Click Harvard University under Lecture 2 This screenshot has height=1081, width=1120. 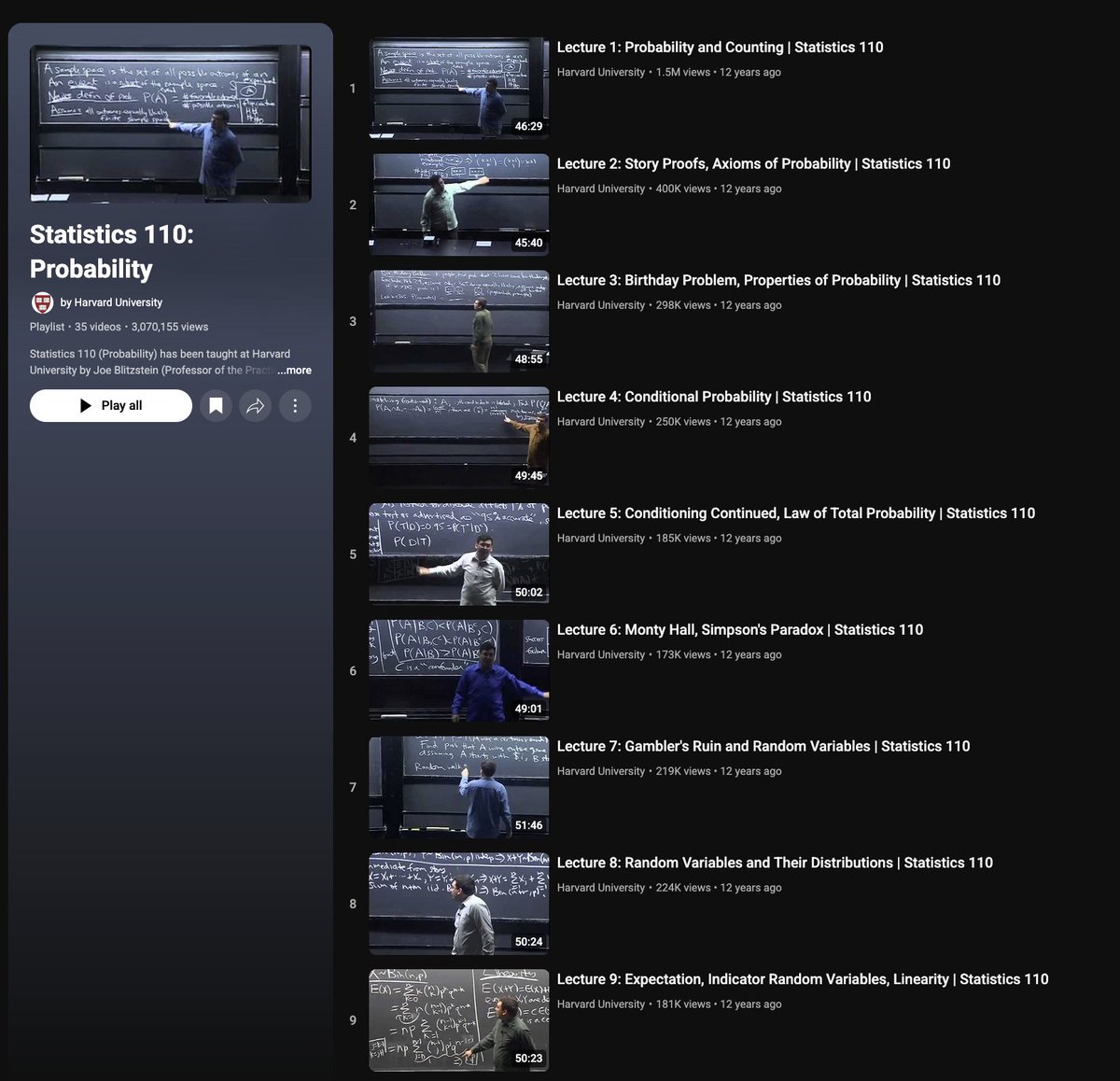click(601, 189)
